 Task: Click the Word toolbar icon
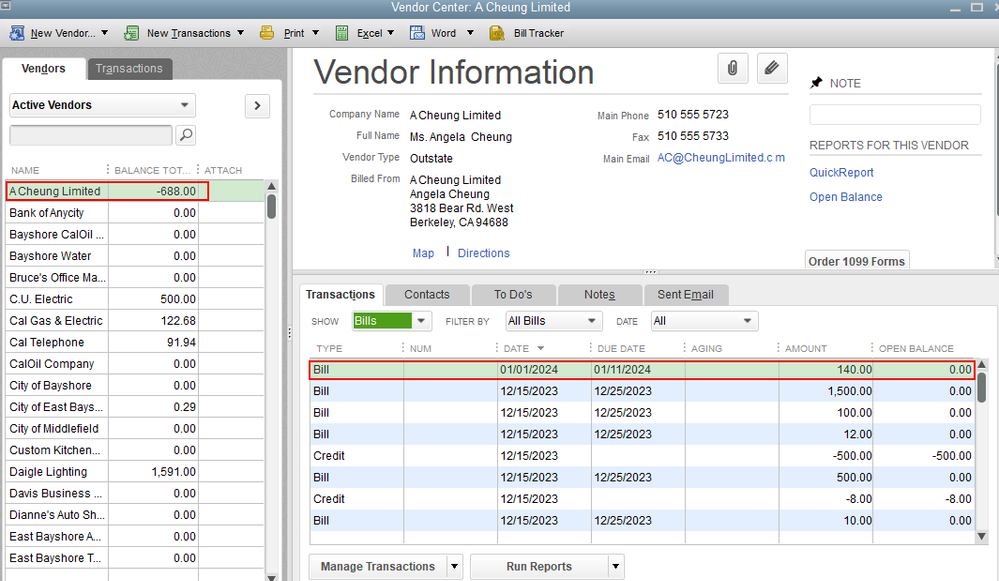417,33
